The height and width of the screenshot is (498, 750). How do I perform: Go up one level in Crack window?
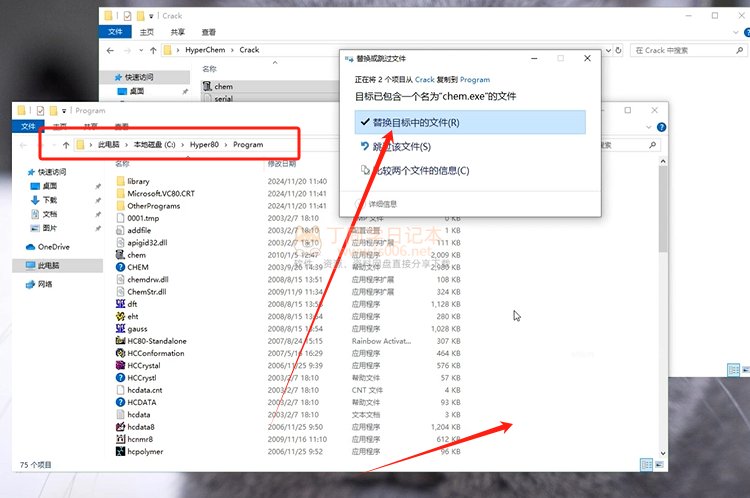point(153,50)
